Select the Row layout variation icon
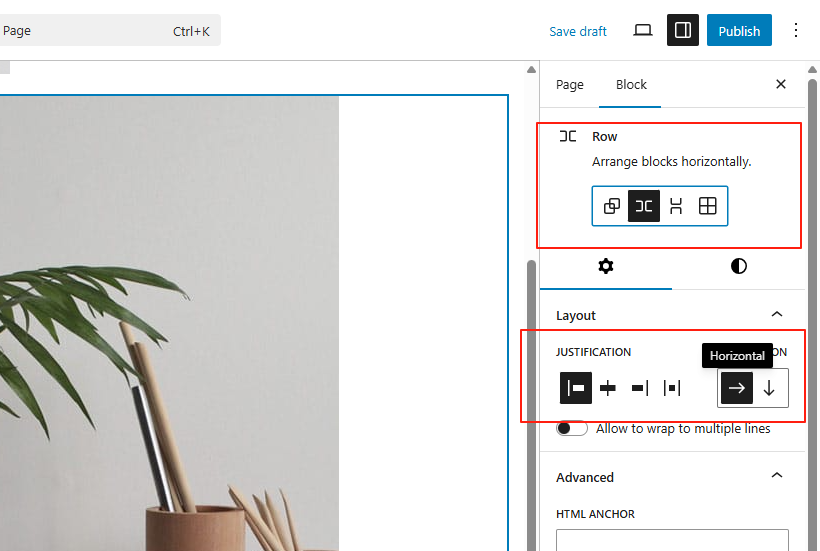The image size is (820, 551). [644, 206]
